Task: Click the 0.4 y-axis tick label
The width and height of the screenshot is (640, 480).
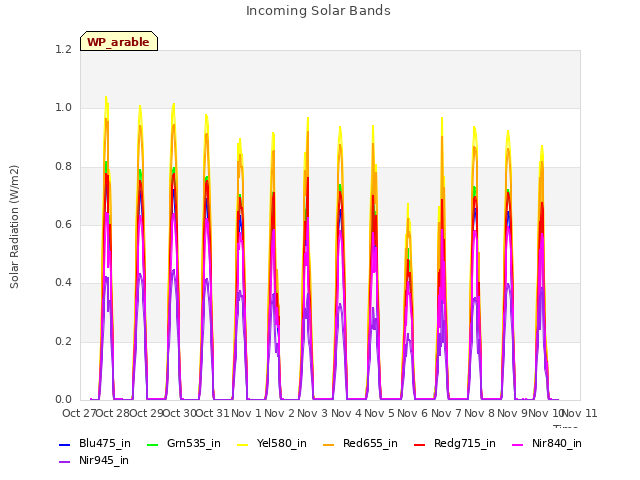Action: [x=63, y=283]
